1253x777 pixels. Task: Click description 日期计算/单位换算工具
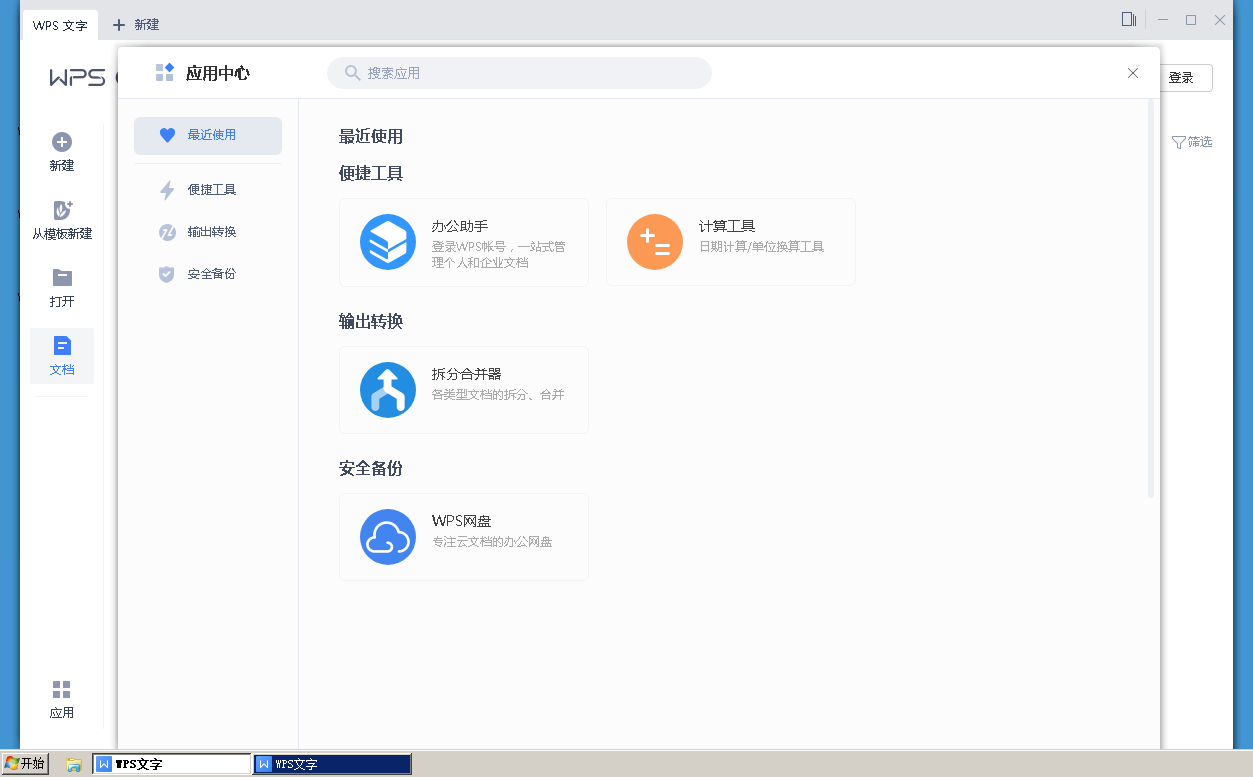(761, 246)
